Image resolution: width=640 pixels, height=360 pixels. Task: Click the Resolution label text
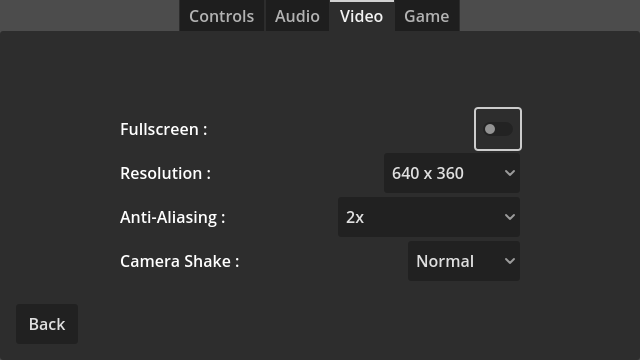165,173
